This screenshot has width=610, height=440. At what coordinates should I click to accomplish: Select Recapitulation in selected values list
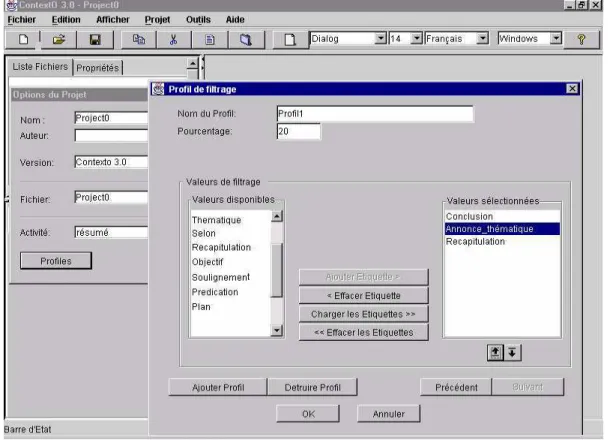(502, 242)
